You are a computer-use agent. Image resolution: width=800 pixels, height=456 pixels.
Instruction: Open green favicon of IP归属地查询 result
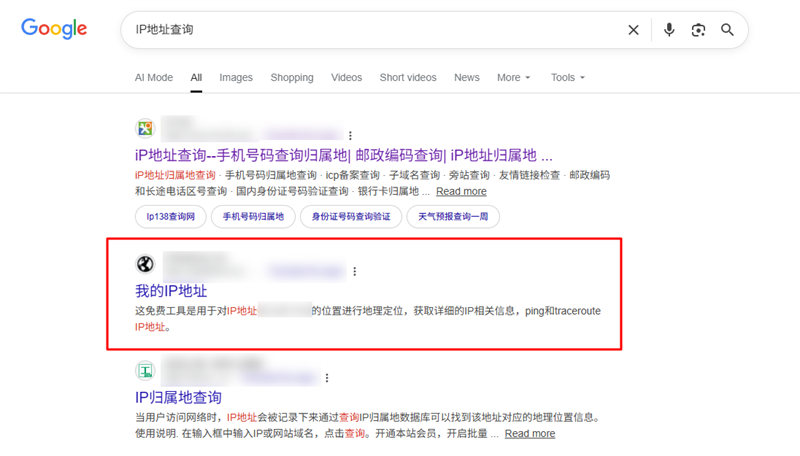145,371
